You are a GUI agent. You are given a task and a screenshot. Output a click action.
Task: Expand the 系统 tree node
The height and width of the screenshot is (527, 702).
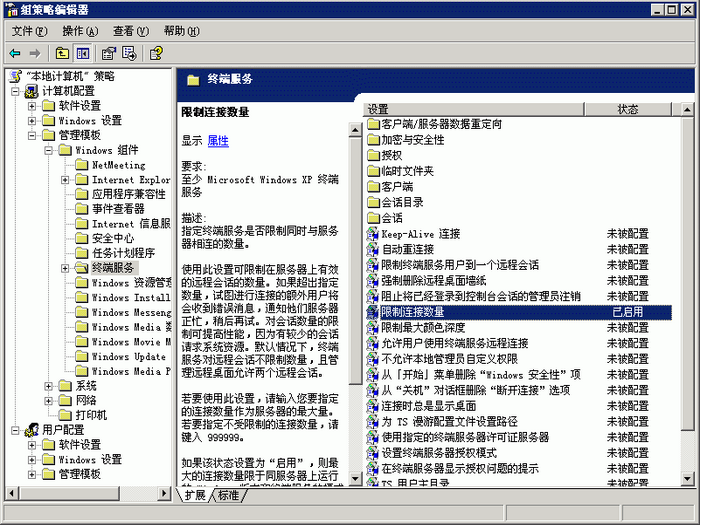click(49, 385)
